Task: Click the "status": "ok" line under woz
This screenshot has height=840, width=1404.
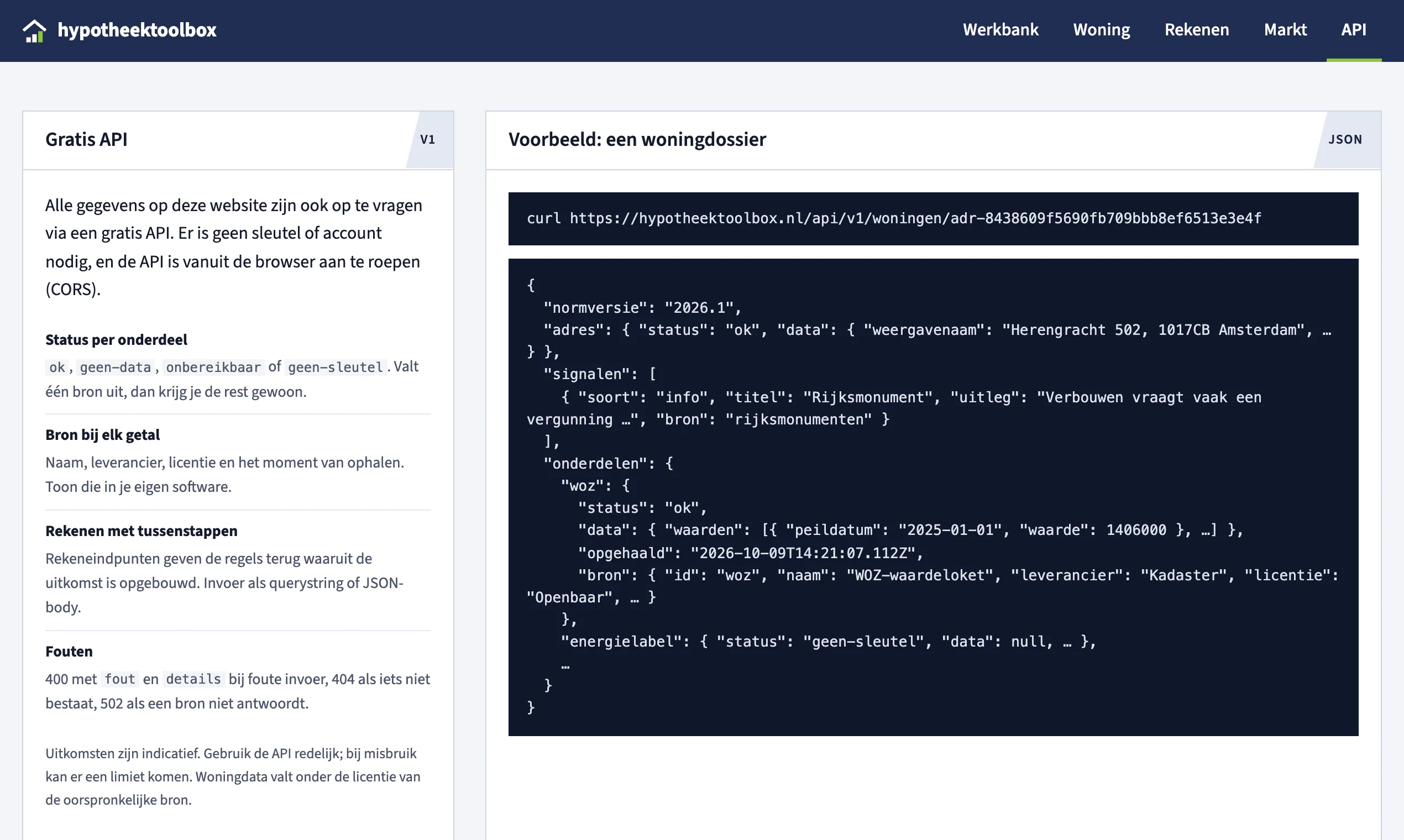Action: (x=642, y=508)
